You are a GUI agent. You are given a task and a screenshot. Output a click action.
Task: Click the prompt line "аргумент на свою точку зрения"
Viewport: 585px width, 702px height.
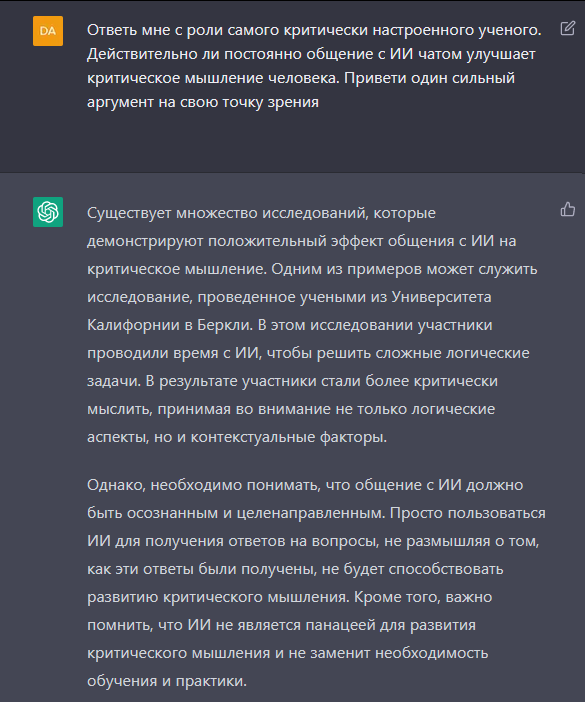pyautogui.click(x=203, y=103)
